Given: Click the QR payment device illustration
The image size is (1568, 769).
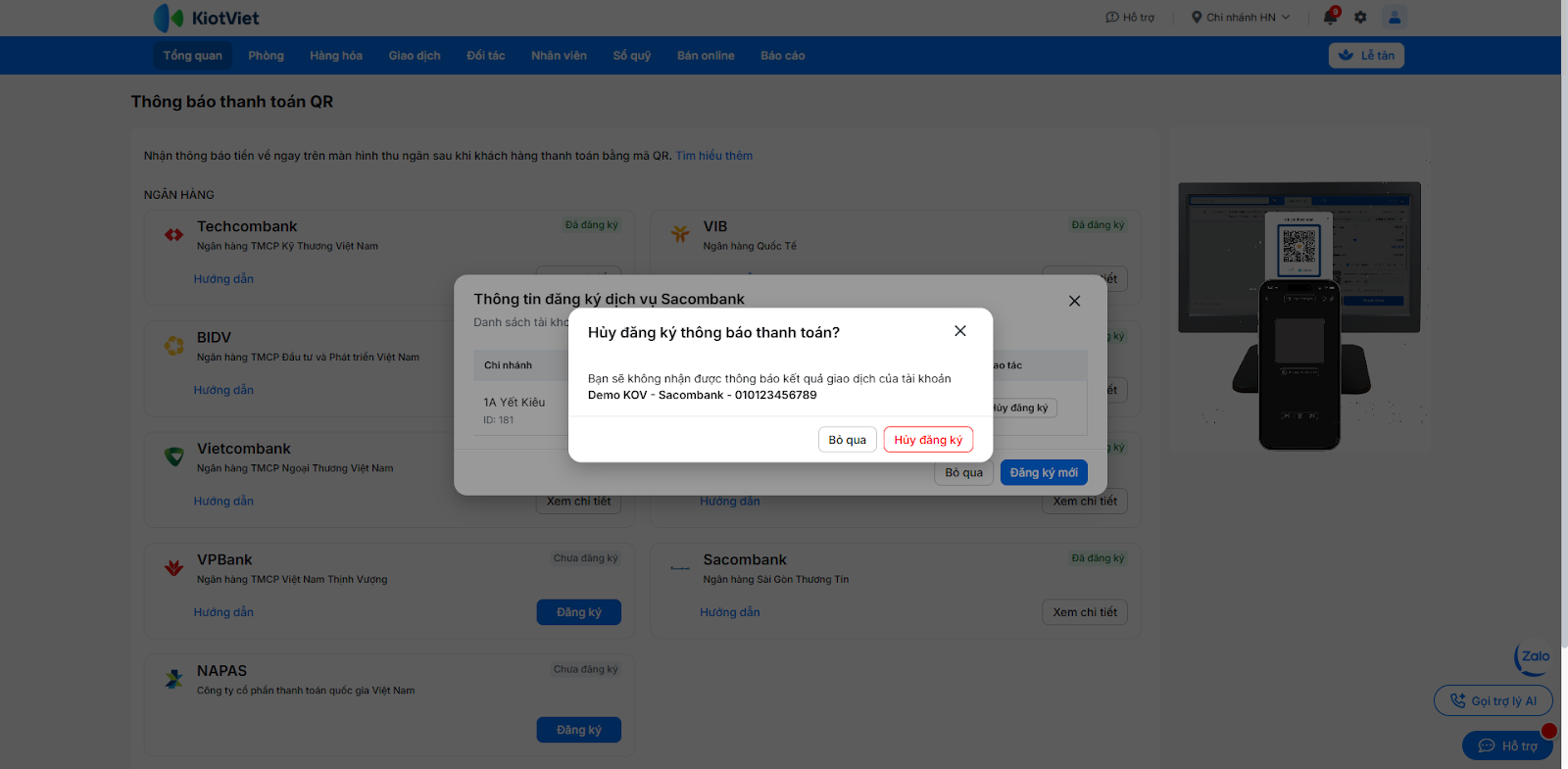Looking at the screenshot, I should point(1299,315).
